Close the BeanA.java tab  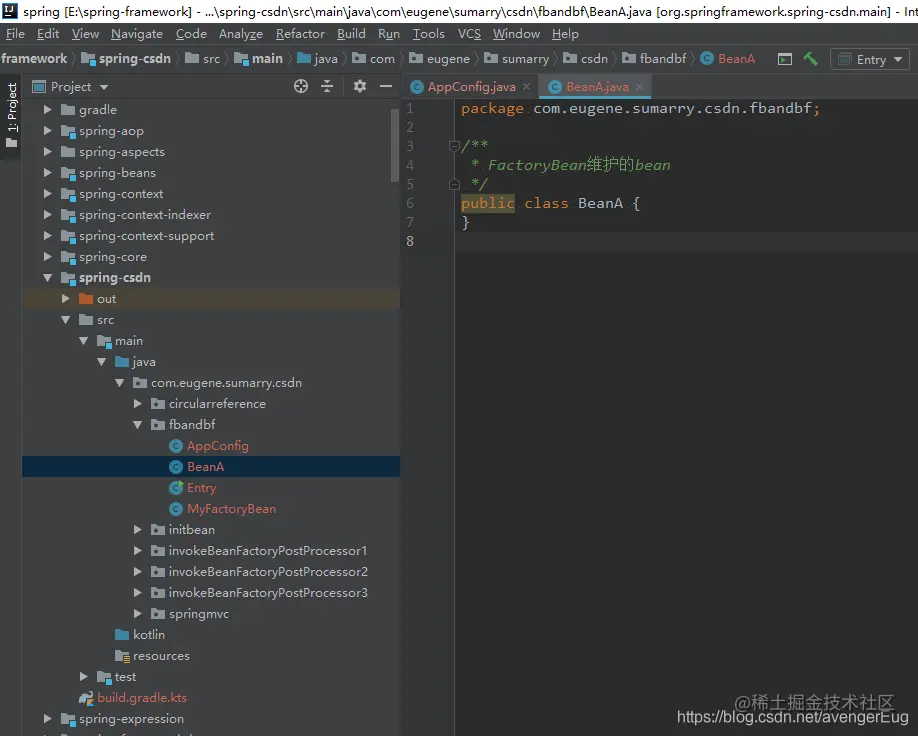[639, 87]
